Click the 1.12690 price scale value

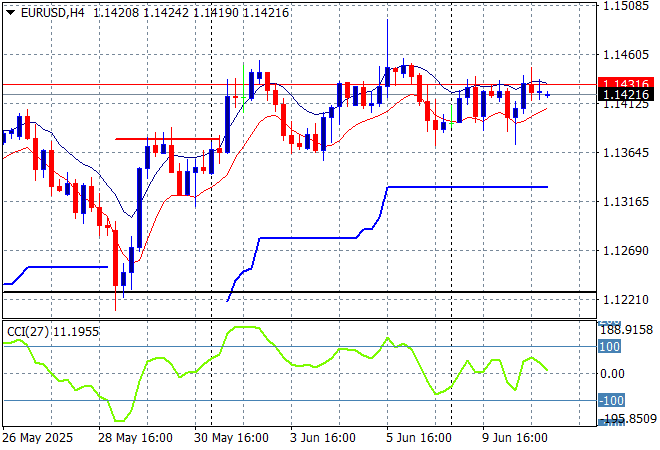626,251
